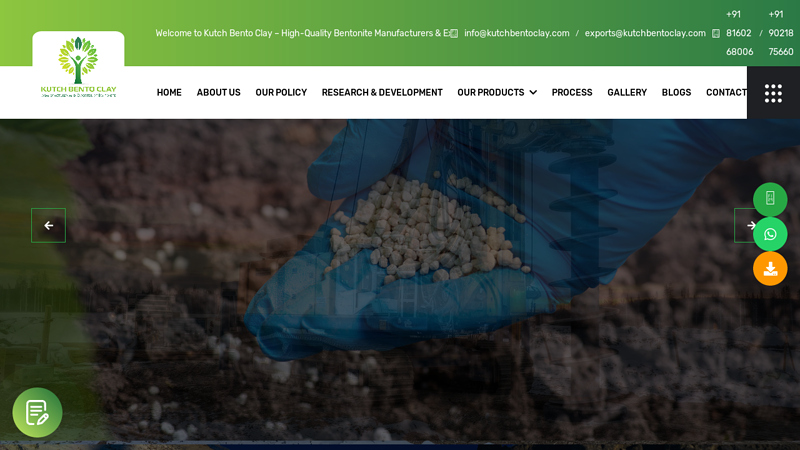The width and height of the screenshot is (800, 450).
Task: Click the green phone call floating button
Action: pyautogui.click(x=770, y=198)
